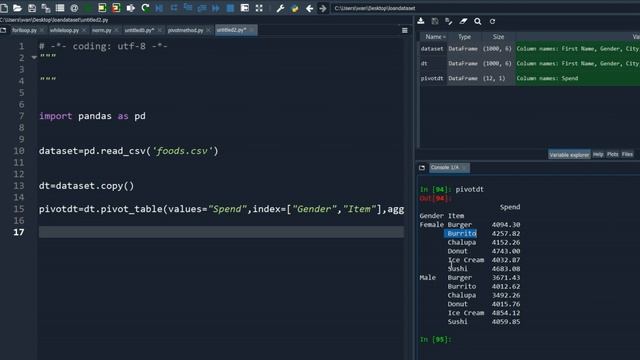
Task: Run selection or current line icon
Action: click(x=131, y=8)
